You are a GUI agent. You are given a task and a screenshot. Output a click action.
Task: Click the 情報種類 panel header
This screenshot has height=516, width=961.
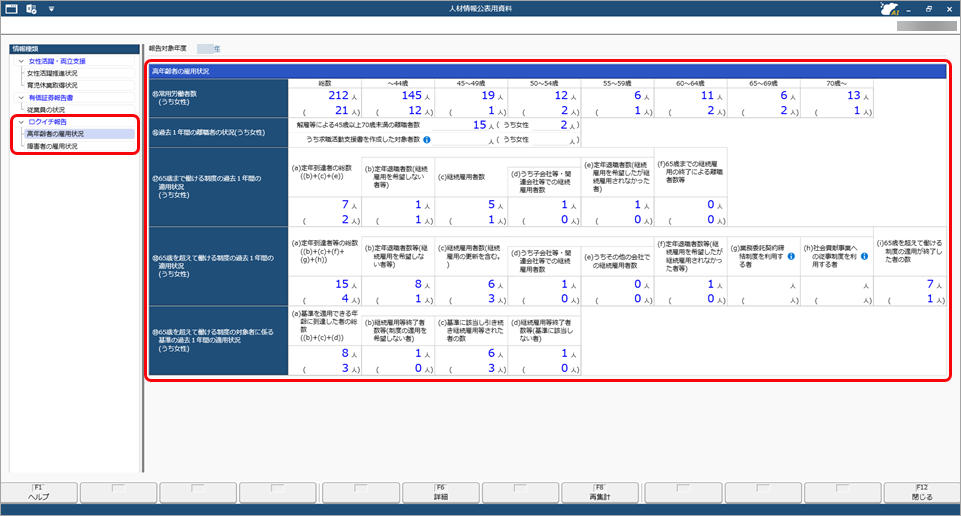pyautogui.click(x=74, y=48)
